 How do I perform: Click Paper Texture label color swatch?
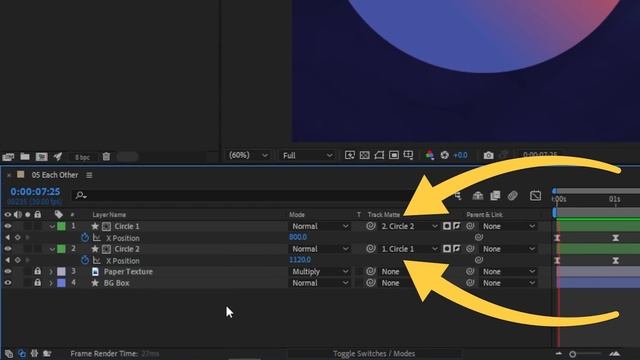pyautogui.click(x=61, y=271)
